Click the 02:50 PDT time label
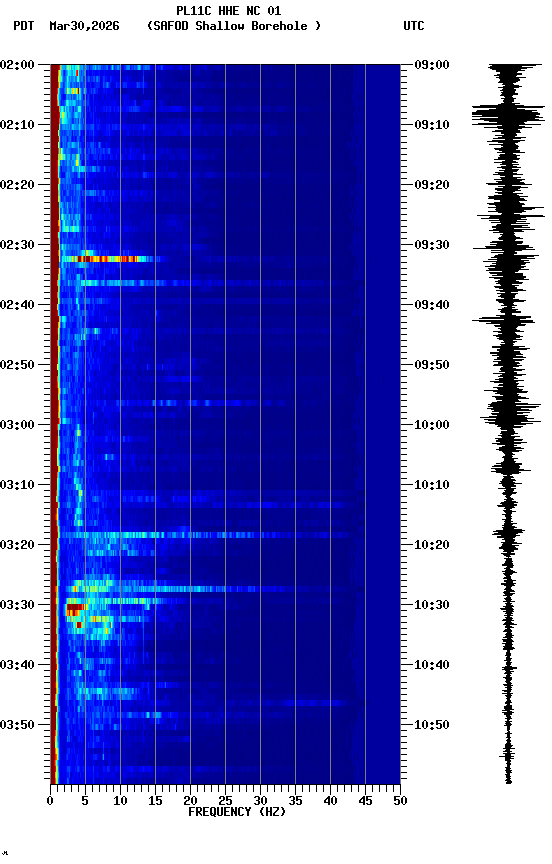This screenshot has height=864, width=552. pos(17,365)
